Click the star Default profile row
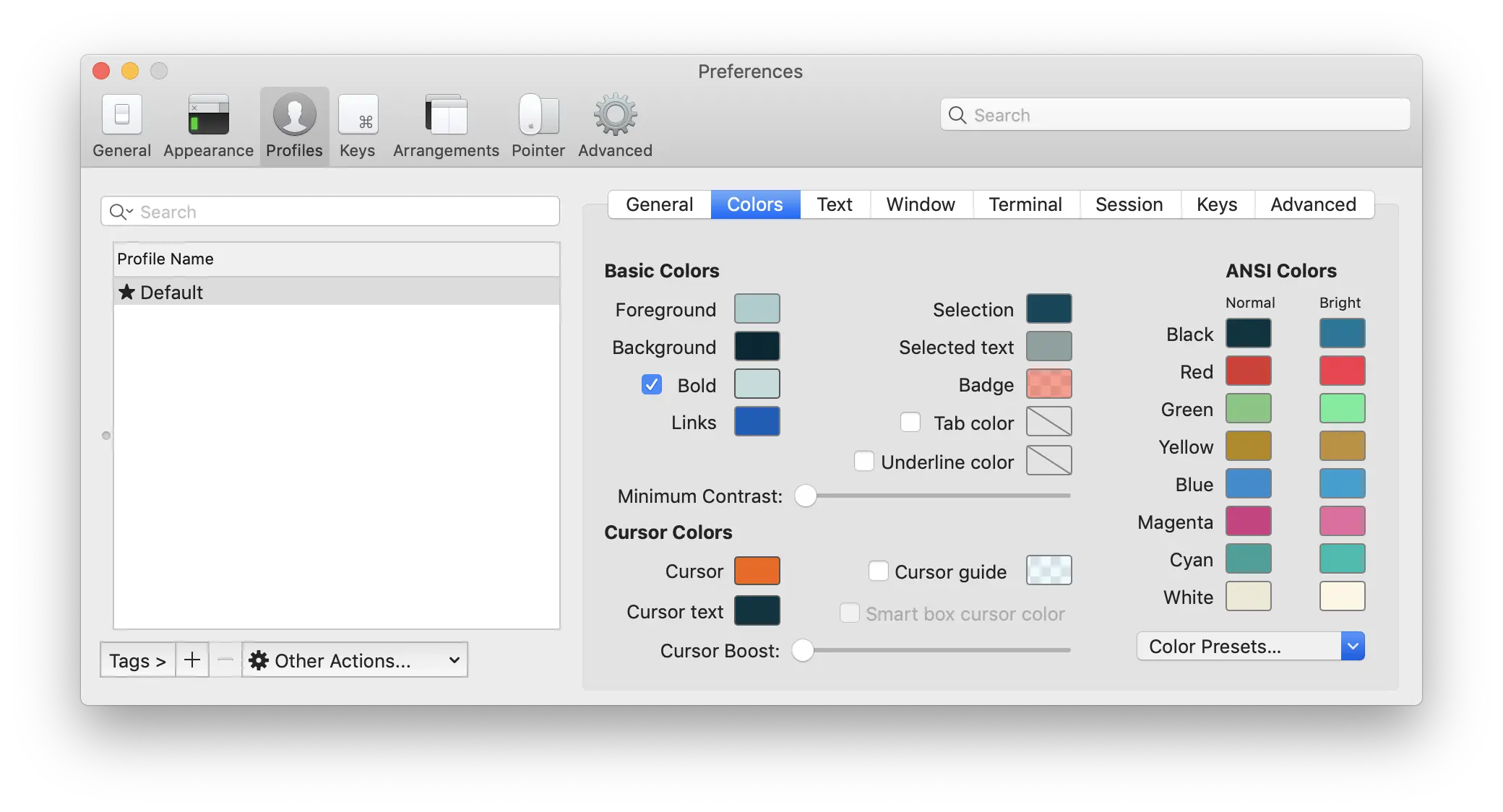 [x=336, y=292]
